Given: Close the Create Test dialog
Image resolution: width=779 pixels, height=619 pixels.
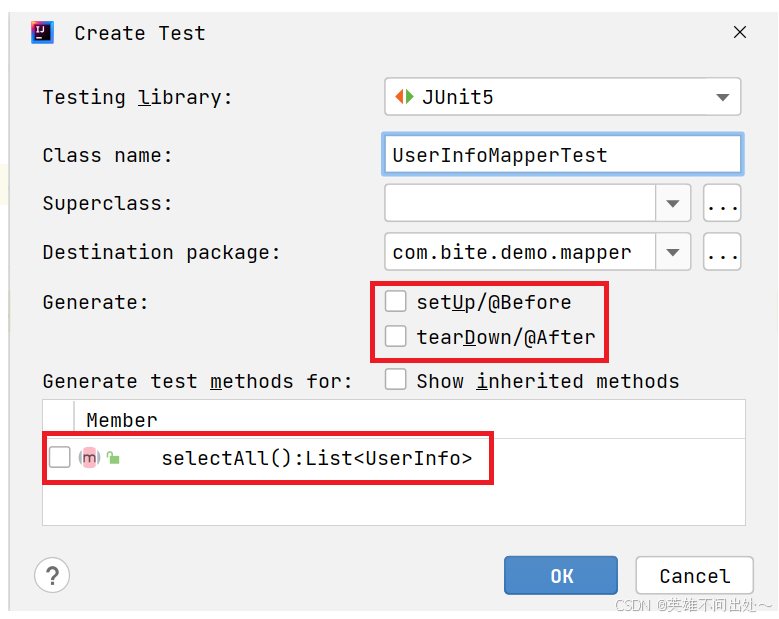Looking at the screenshot, I should pos(740,32).
